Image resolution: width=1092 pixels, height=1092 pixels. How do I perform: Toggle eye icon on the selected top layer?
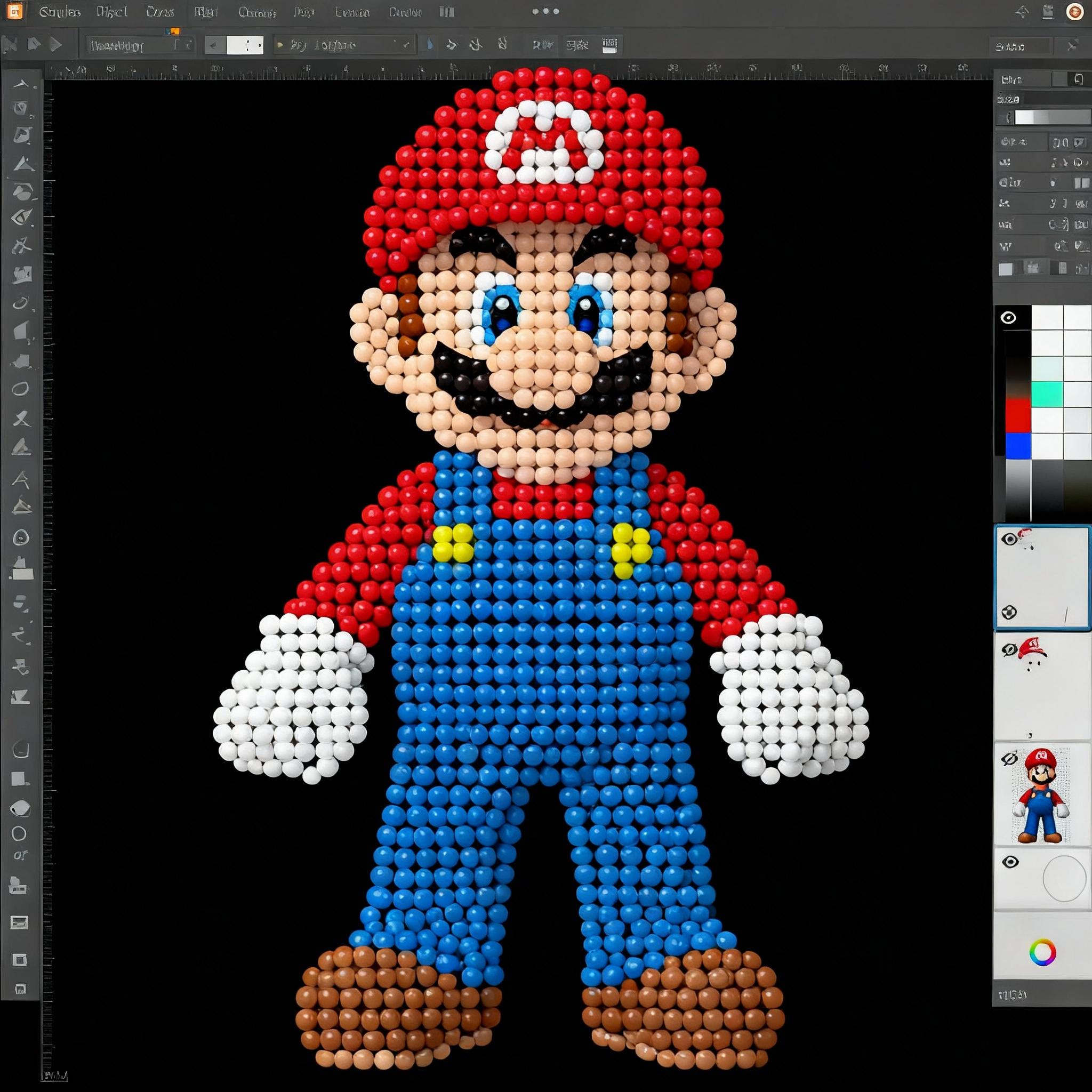coord(1009,539)
